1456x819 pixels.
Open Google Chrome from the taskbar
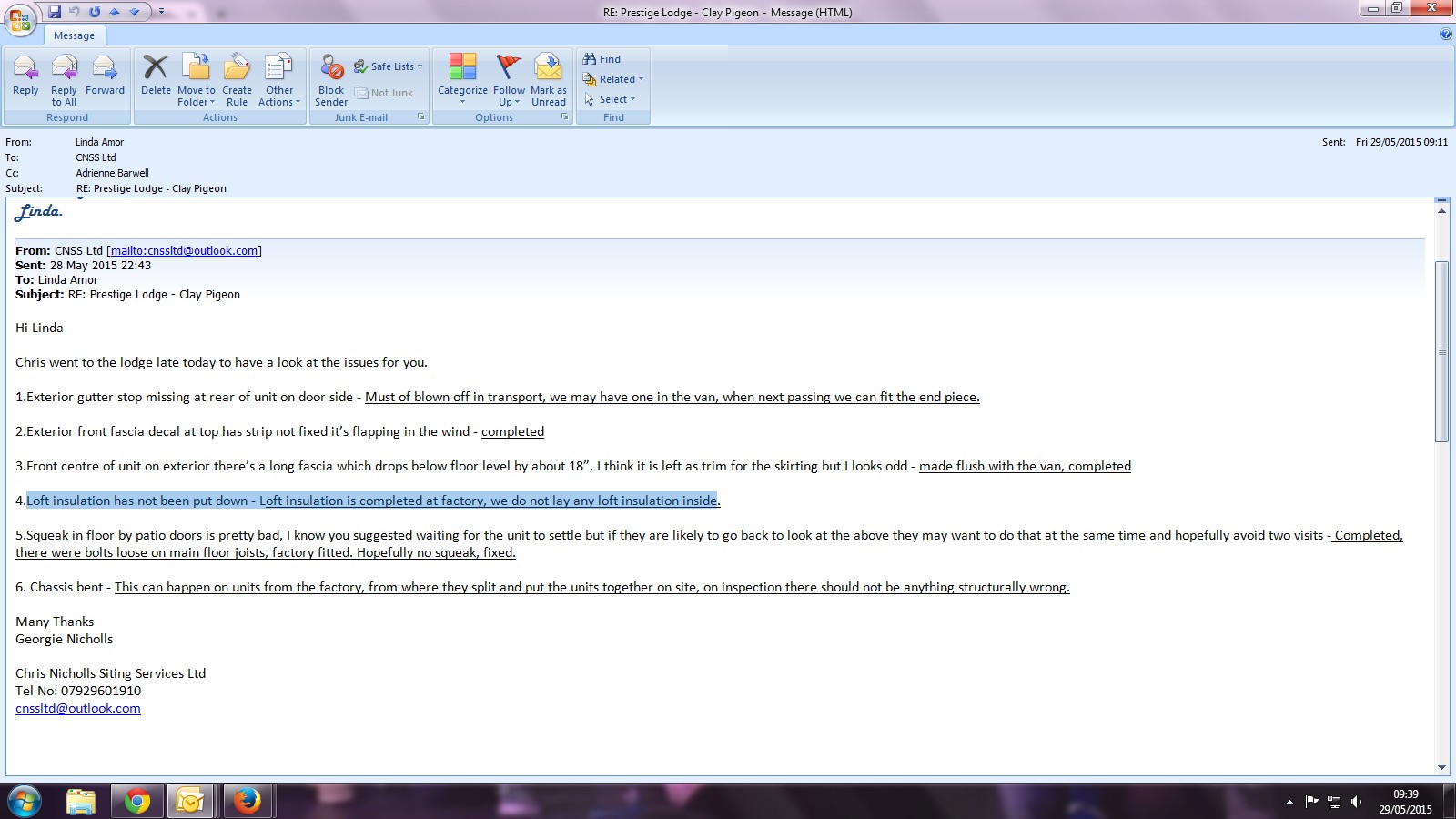point(137,801)
